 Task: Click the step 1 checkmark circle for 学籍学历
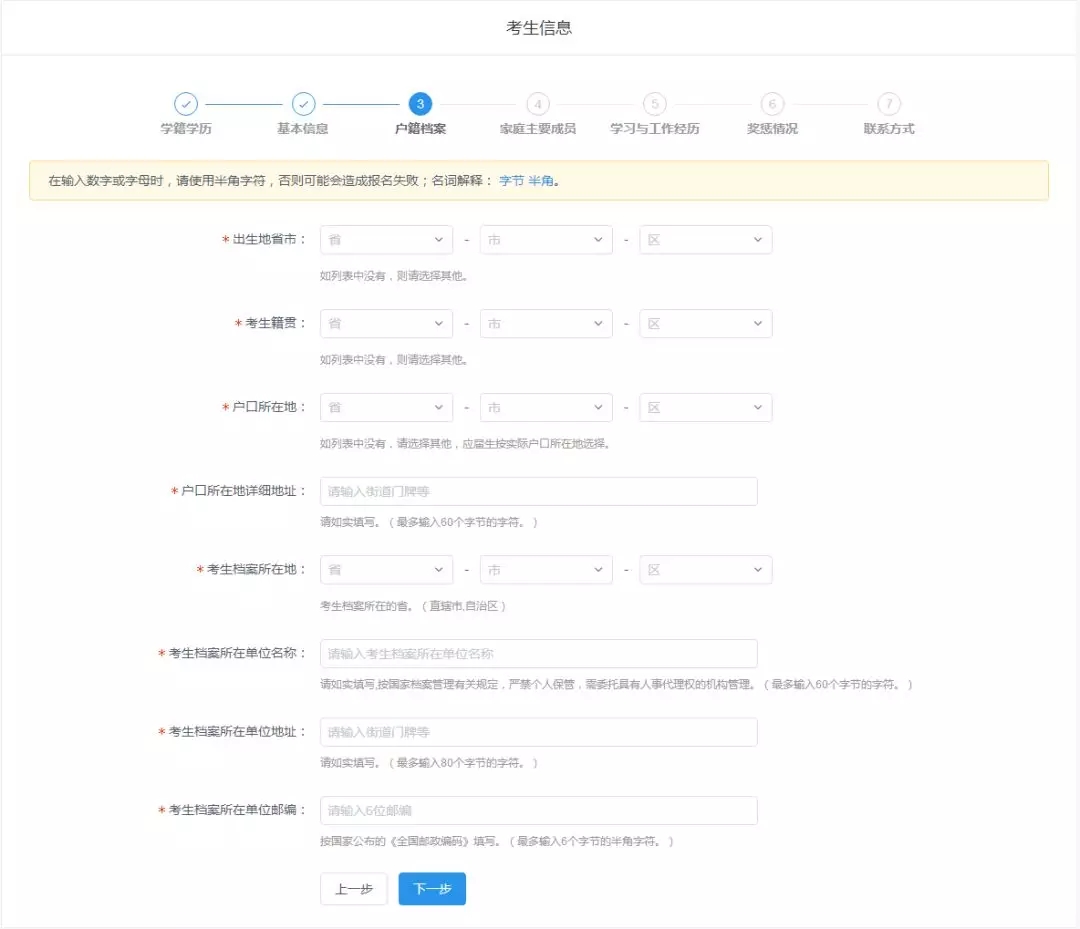(186, 104)
